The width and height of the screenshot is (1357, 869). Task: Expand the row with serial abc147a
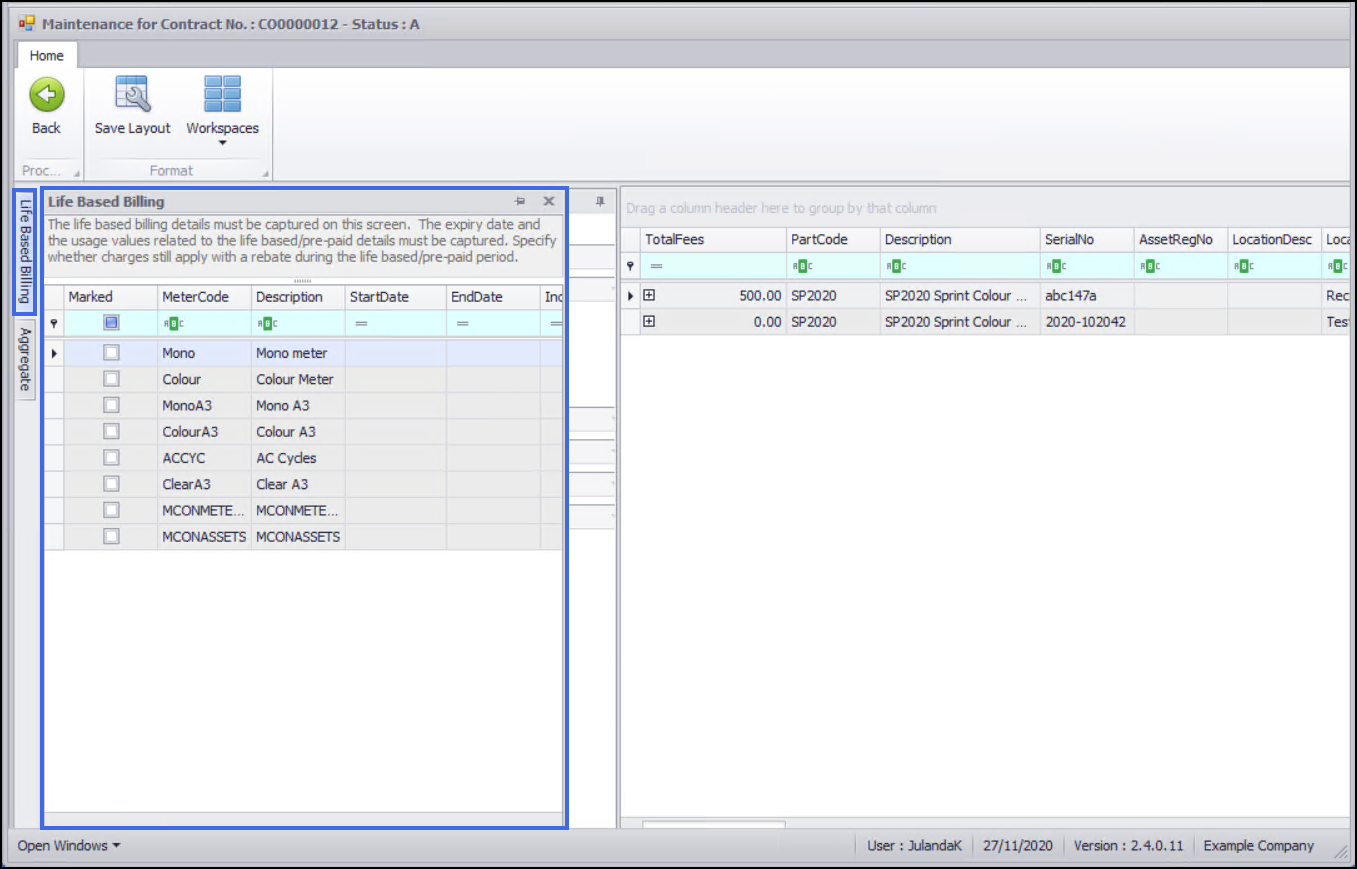[x=649, y=296]
